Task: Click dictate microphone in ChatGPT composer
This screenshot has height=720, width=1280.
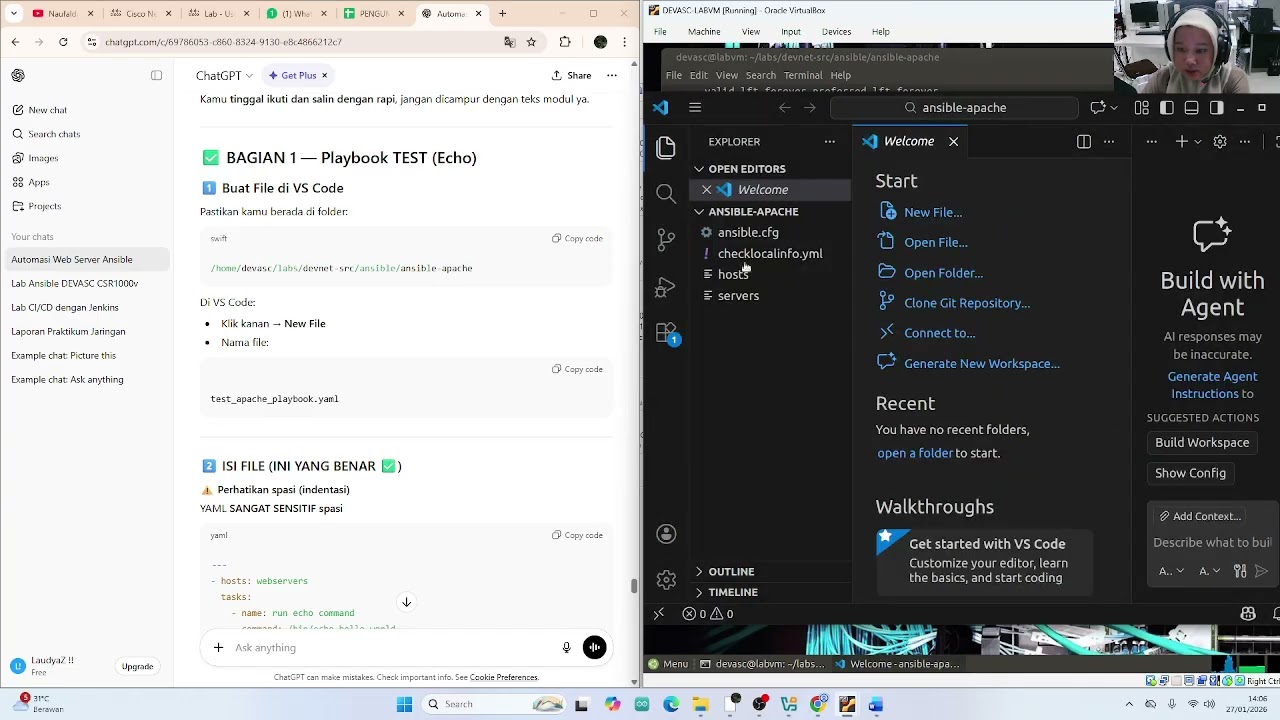Action: 566,648
